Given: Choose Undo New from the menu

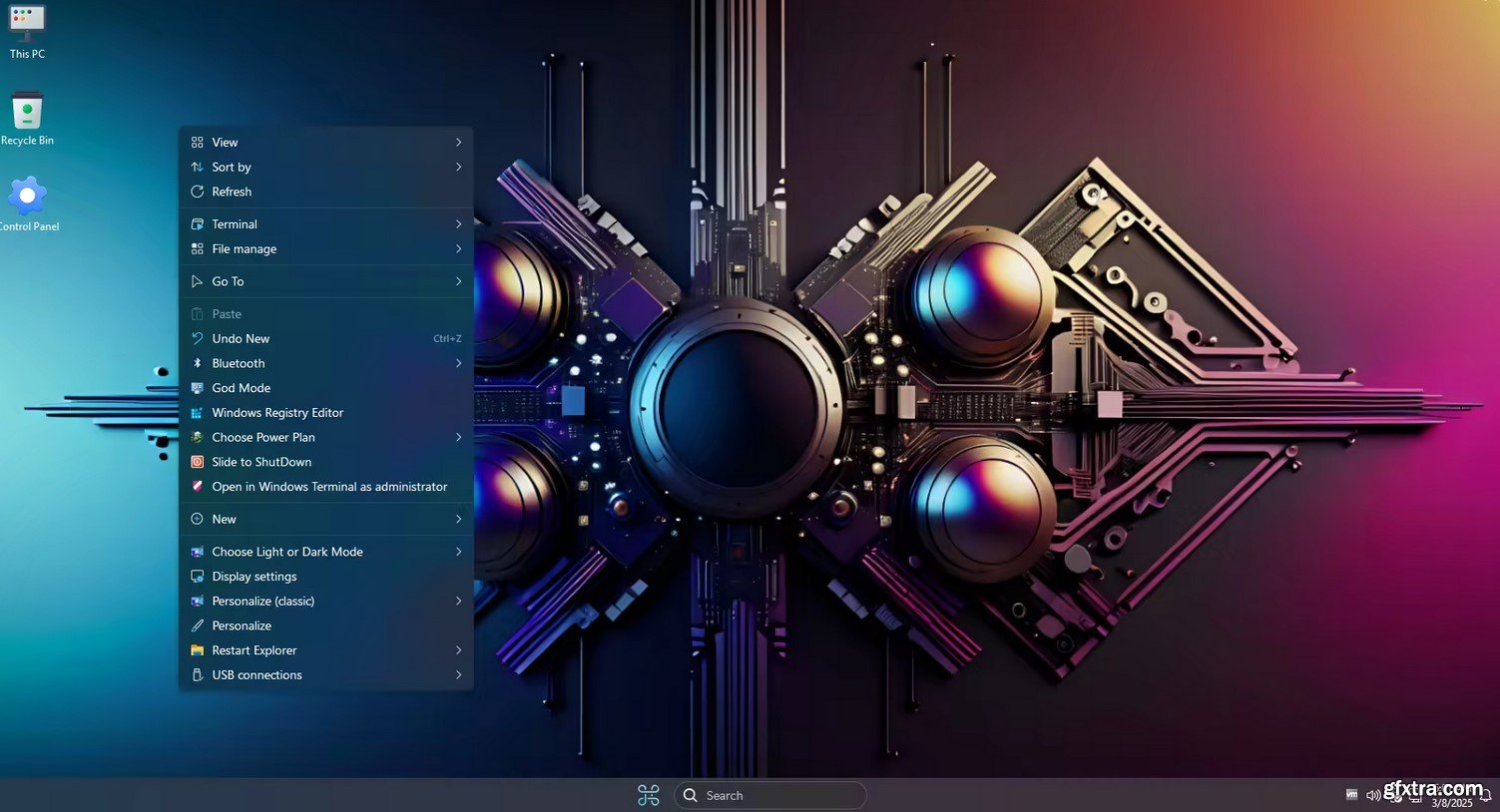Looking at the screenshot, I should coord(241,339).
